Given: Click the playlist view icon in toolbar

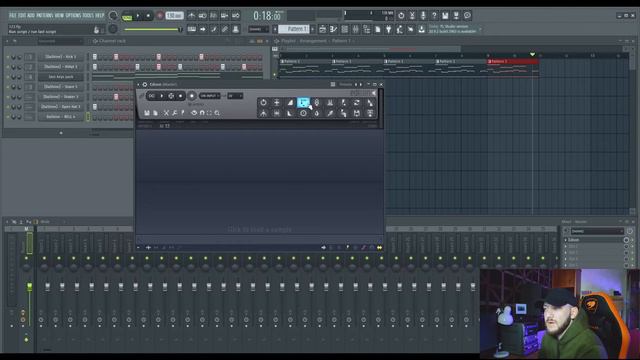Looking at the screenshot, I should coord(322,29).
